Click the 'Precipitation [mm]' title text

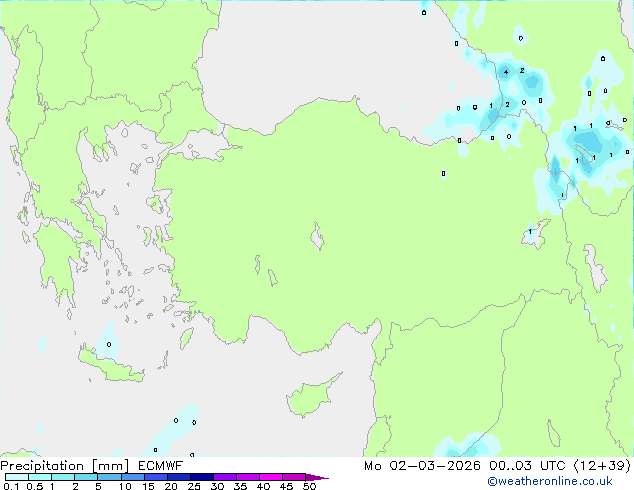[65, 466]
